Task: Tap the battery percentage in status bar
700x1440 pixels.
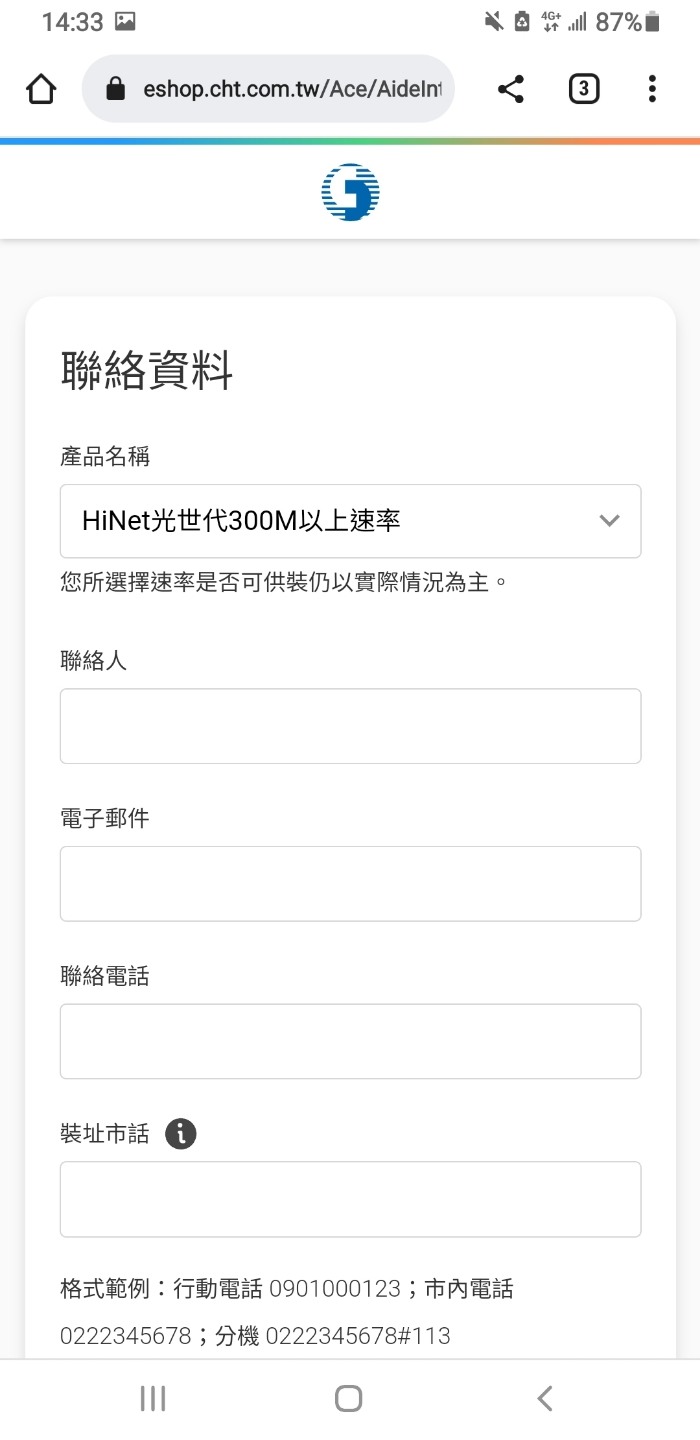Action: 618,22
